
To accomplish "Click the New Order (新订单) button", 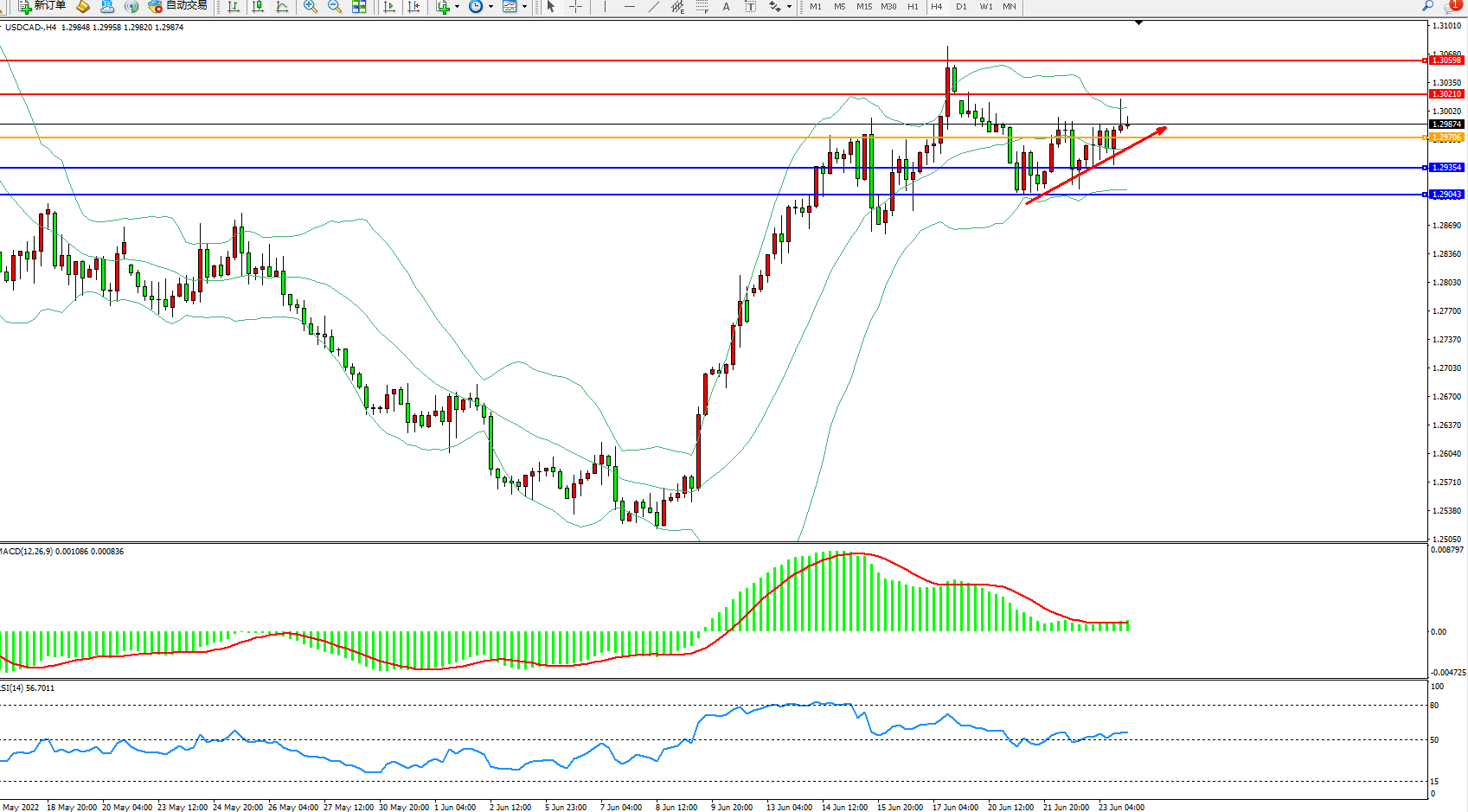I will coord(42,6).
